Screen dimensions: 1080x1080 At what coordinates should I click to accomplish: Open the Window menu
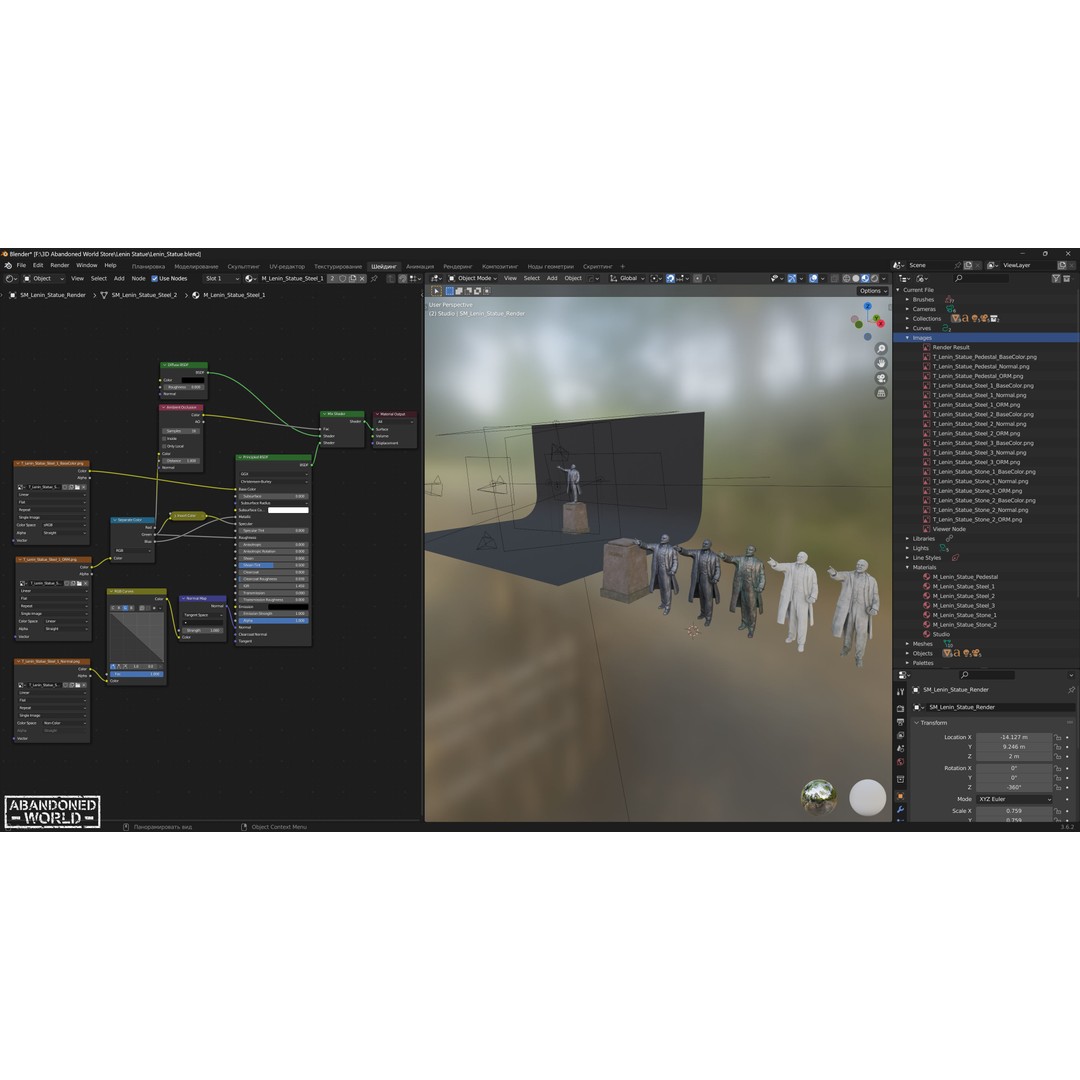pyautogui.click(x=87, y=266)
